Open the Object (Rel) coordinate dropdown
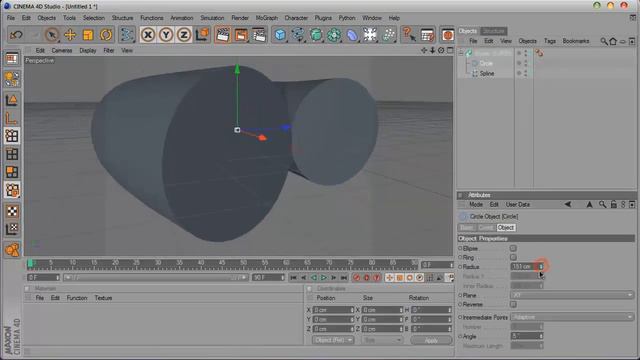This screenshot has width=640, height=360. point(333,340)
